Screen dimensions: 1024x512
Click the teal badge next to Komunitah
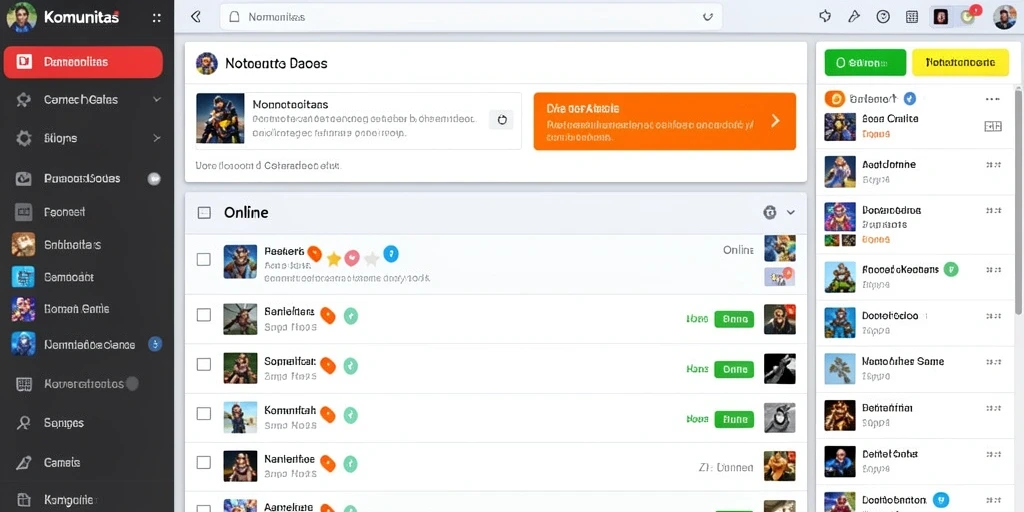click(x=351, y=415)
